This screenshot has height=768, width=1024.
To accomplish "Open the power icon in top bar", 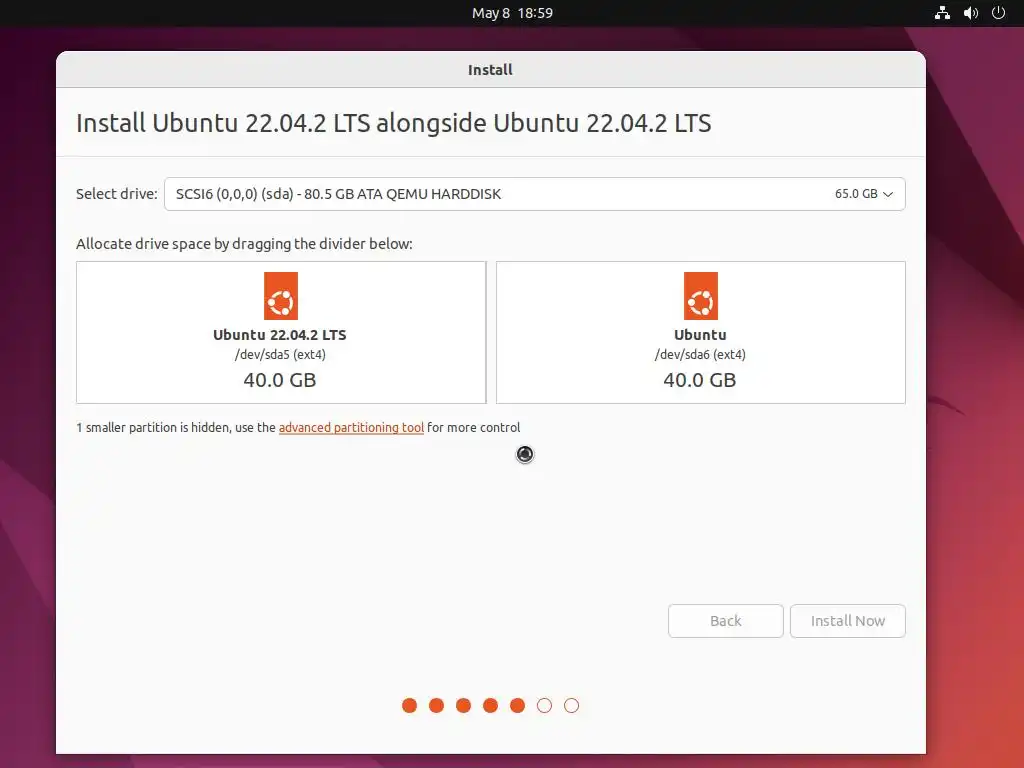I will 999,13.
